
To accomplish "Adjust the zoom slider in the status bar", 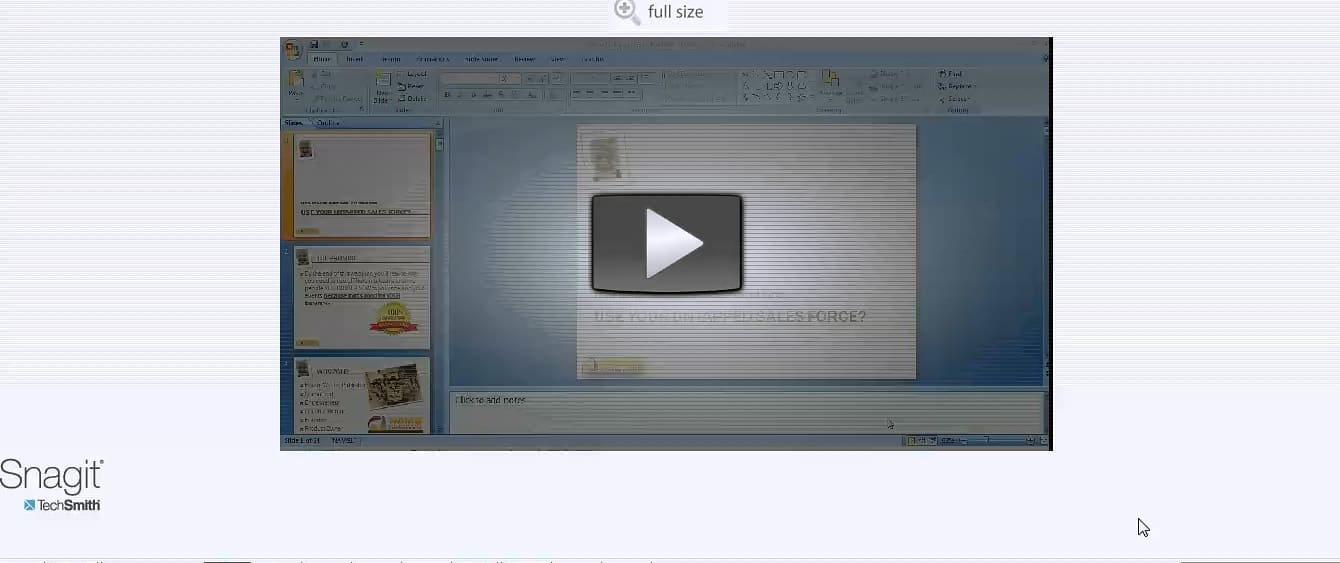I will tap(985, 441).
